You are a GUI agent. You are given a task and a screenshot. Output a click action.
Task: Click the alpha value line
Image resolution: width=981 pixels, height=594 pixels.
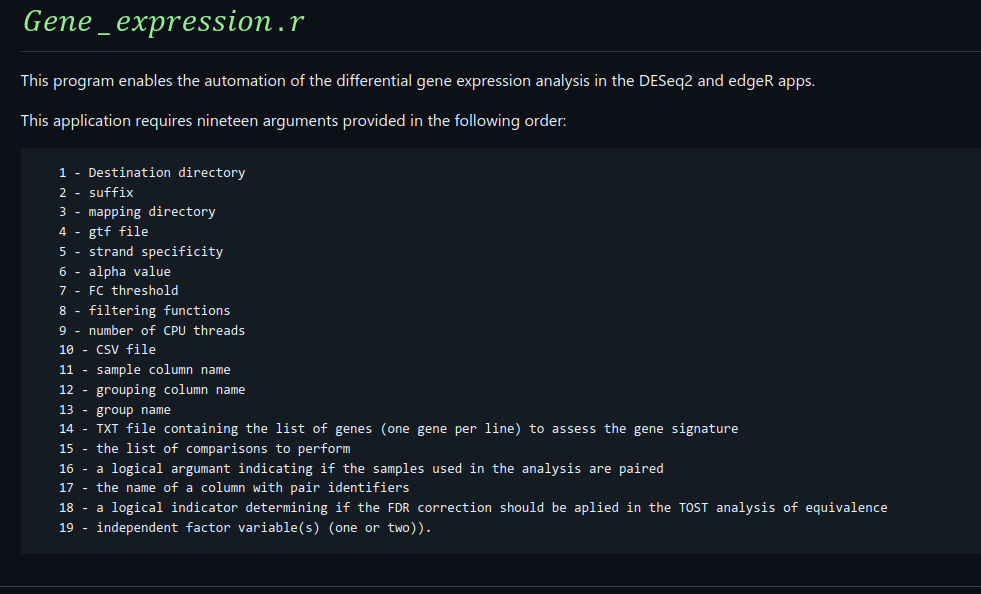[115, 271]
